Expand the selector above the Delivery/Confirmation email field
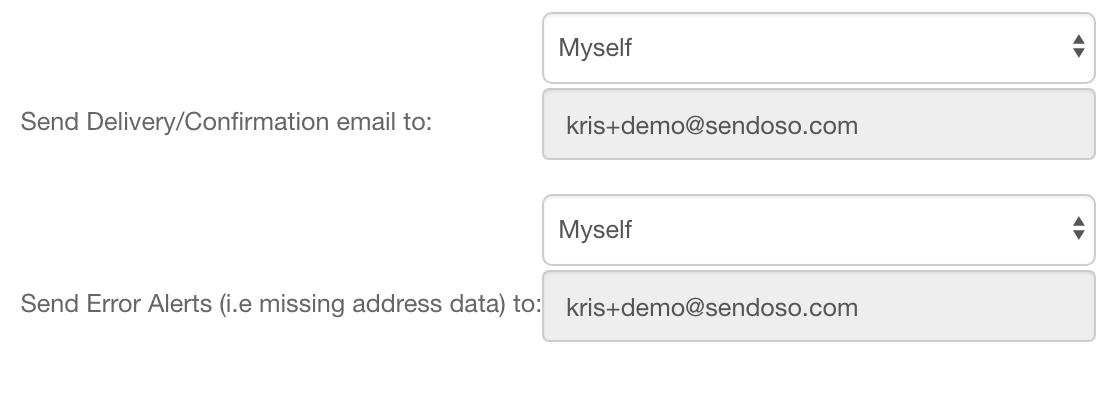1110x402 pixels. [x=818, y=47]
